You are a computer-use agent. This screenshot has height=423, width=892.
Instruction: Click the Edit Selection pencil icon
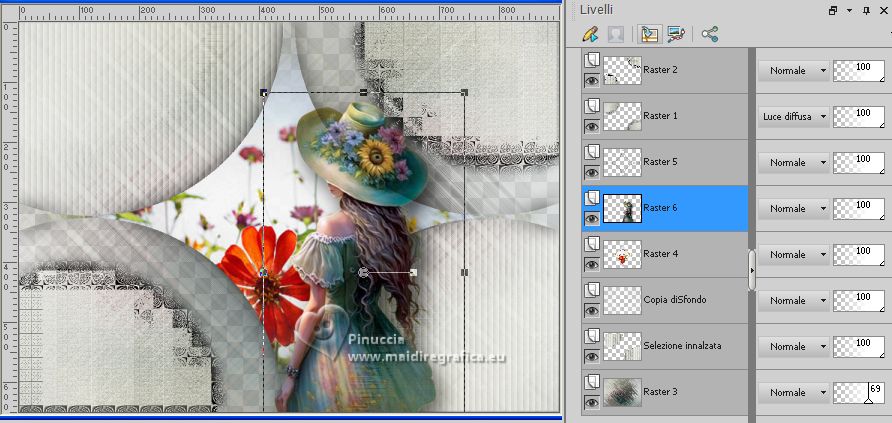click(x=590, y=34)
